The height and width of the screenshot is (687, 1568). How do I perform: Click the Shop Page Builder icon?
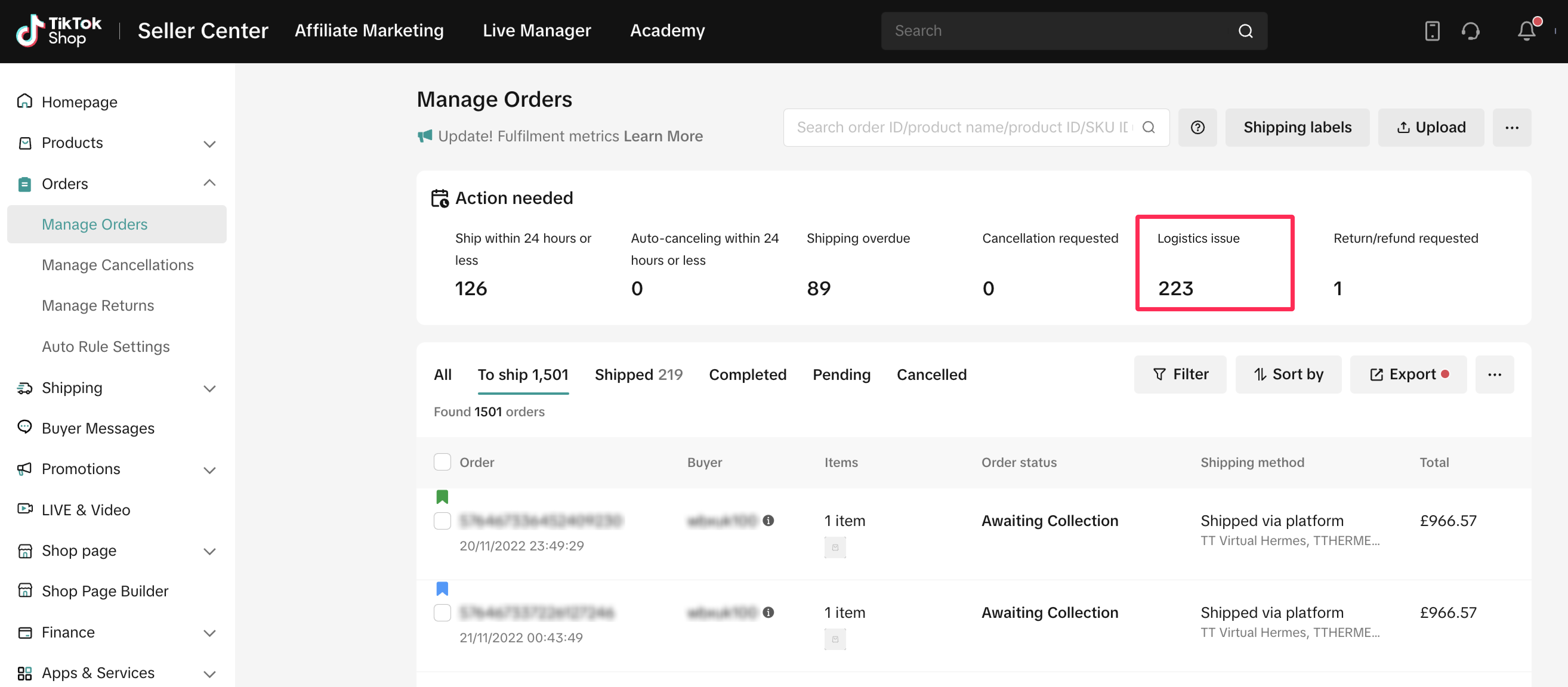click(x=24, y=590)
